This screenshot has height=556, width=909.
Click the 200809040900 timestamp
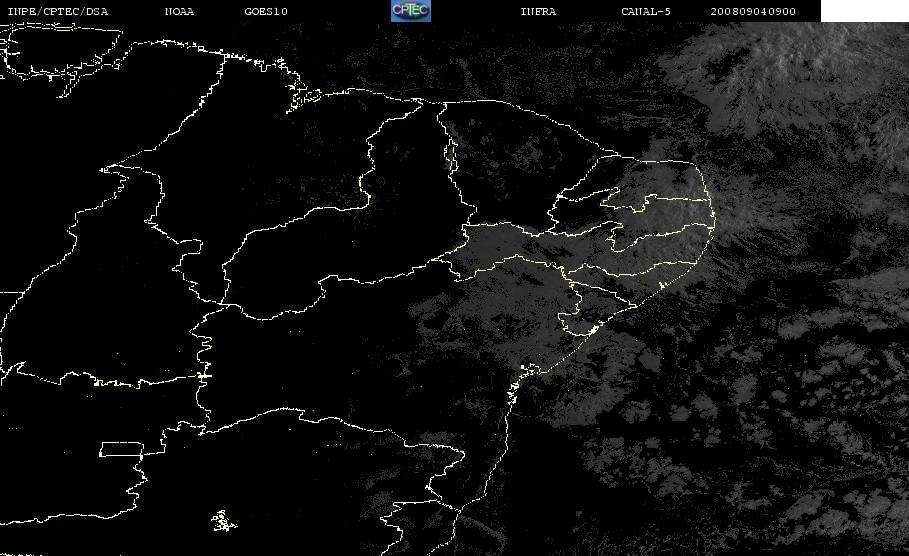(753, 11)
